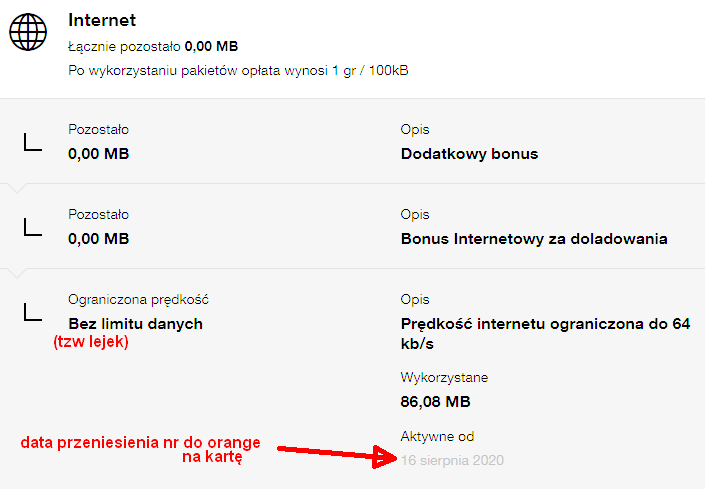Click the Bez limitu danych label
Screen dimensions: 705x489
coord(135,324)
